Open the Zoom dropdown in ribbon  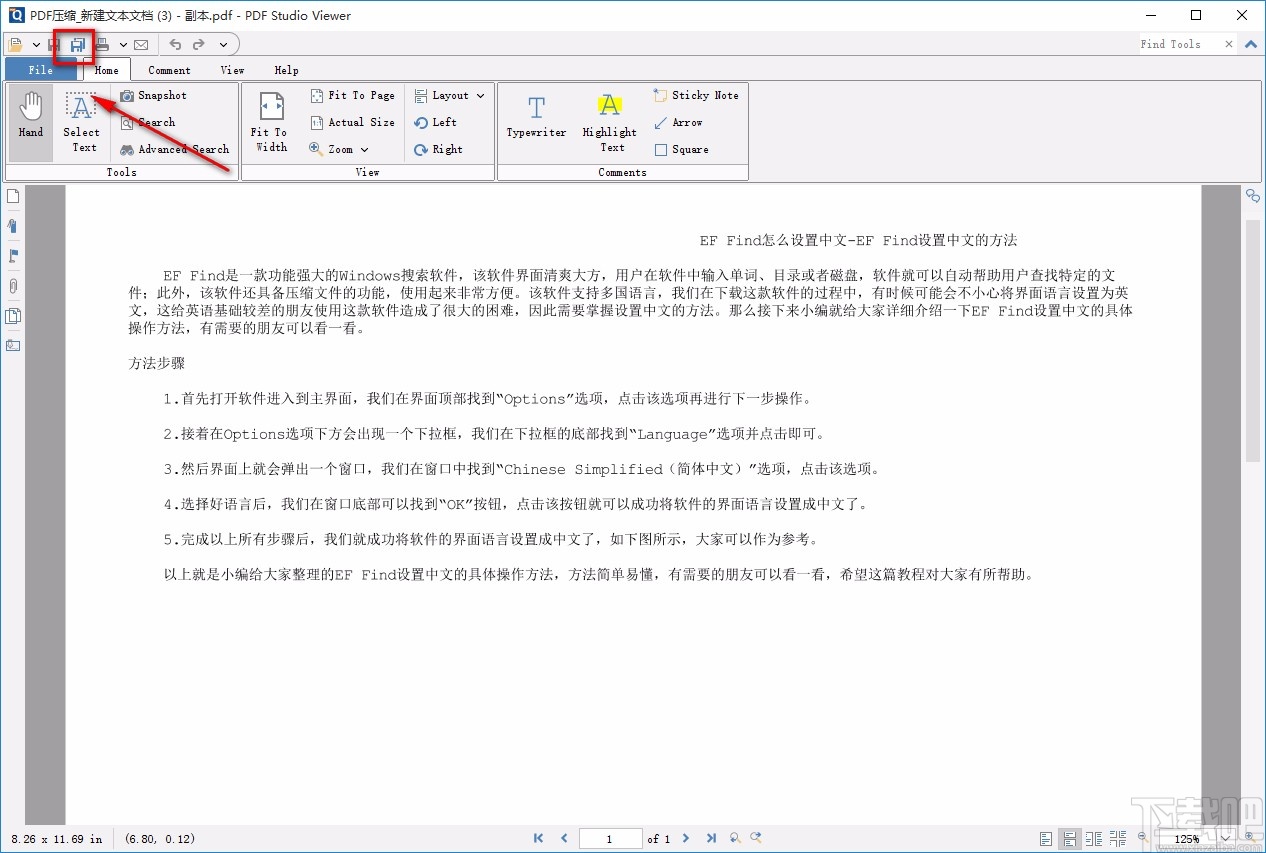click(x=340, y=149)
